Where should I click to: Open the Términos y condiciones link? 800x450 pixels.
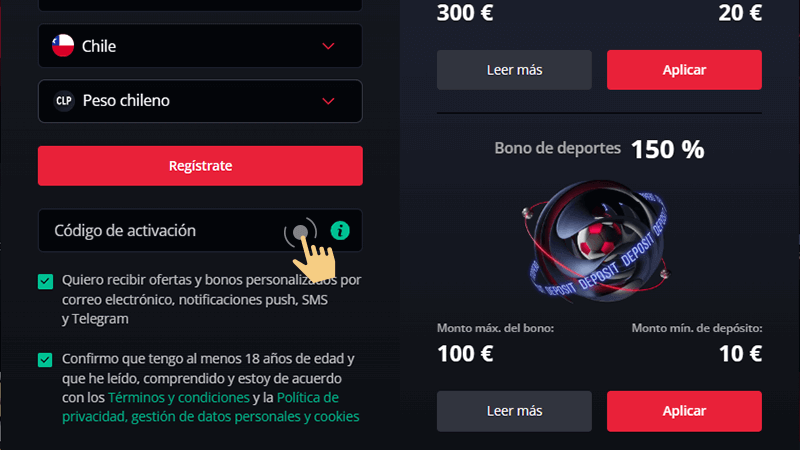(179, 397)
